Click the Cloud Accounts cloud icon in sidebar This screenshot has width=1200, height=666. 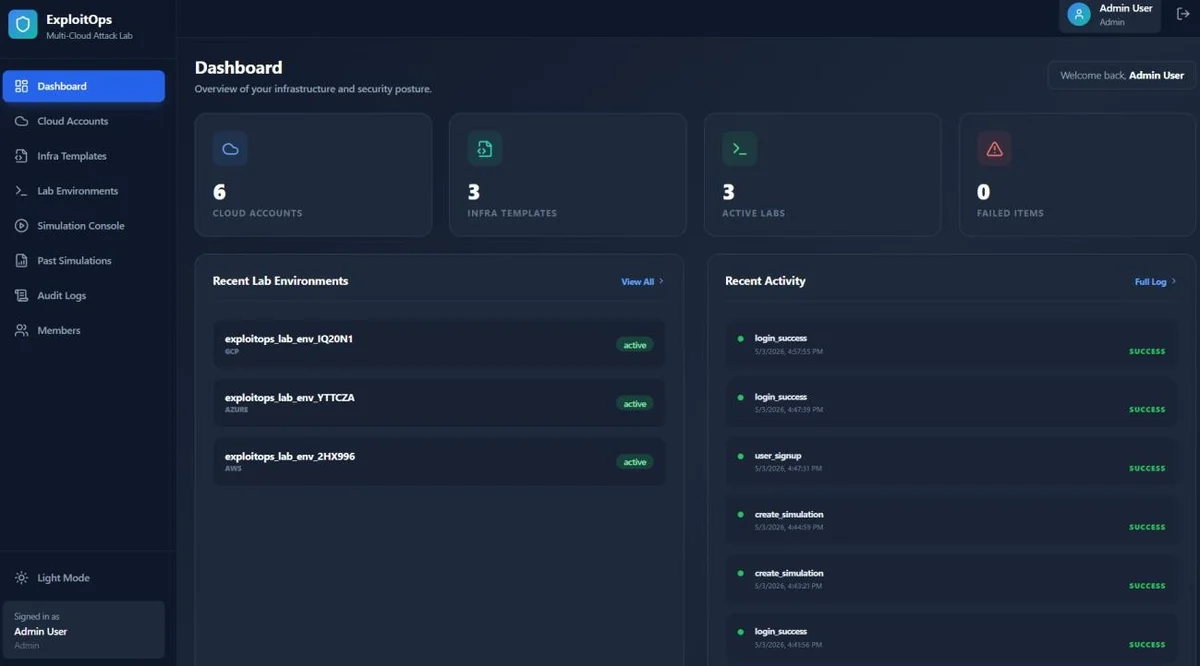click(x=22, y=121)
